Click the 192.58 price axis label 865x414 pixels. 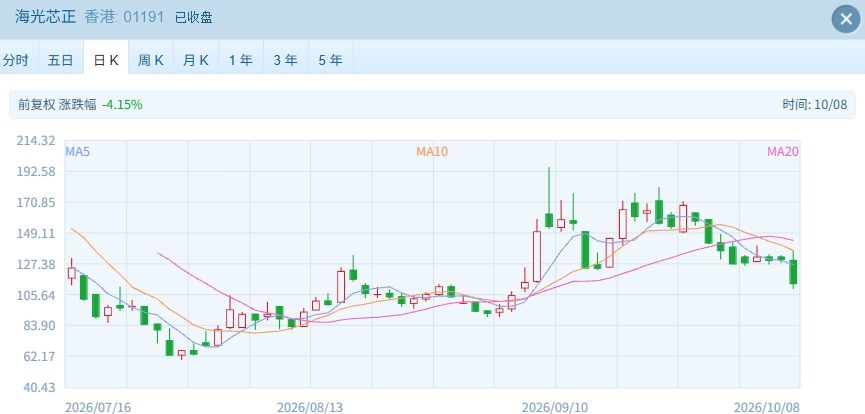[36, 172]
